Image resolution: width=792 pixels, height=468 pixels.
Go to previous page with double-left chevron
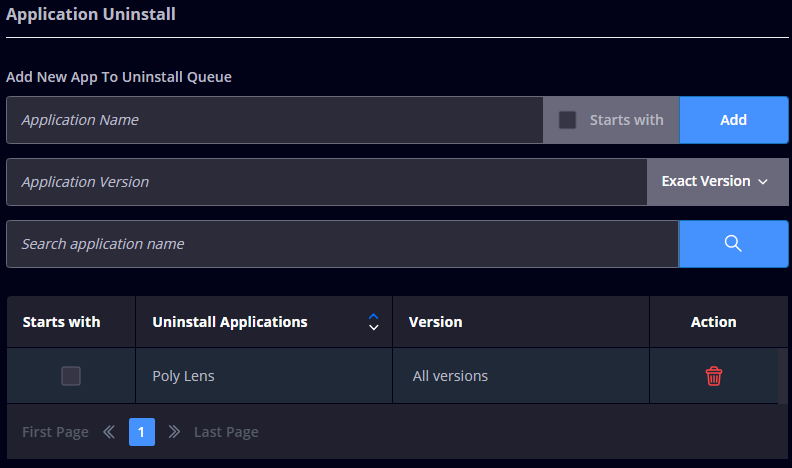coord(109,432)
